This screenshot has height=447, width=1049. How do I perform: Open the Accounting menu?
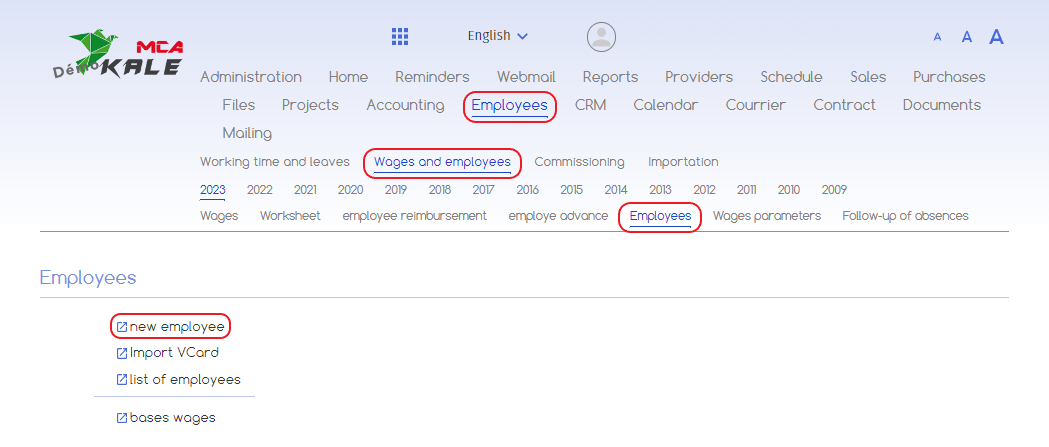point(405,105)
